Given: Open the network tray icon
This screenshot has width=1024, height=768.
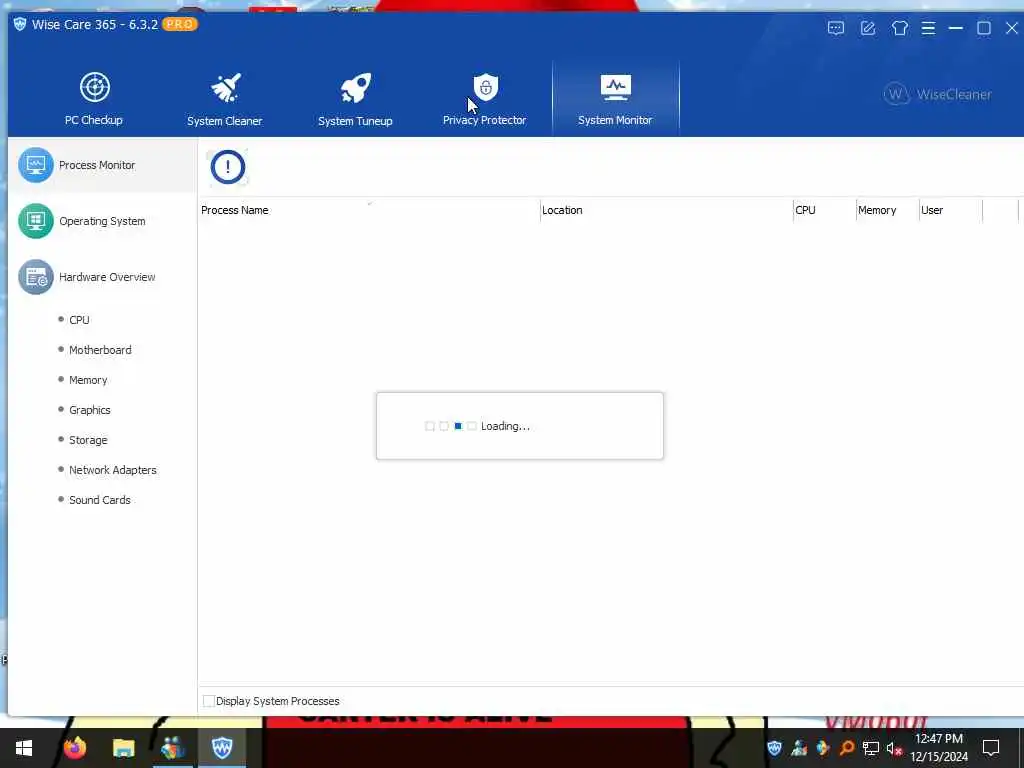Looking at the screenshot, I should (871, 748).
